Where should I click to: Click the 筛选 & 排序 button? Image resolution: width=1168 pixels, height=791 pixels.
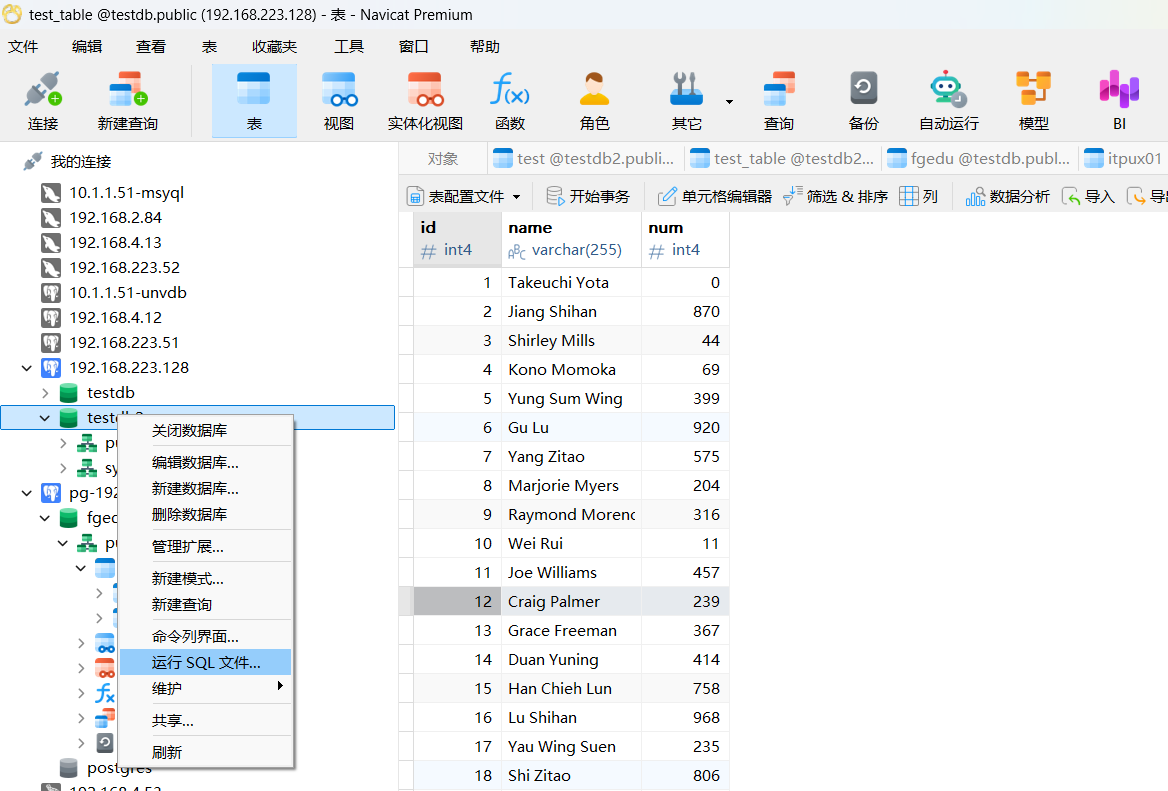pyautogui.click(x=836, y=197)
